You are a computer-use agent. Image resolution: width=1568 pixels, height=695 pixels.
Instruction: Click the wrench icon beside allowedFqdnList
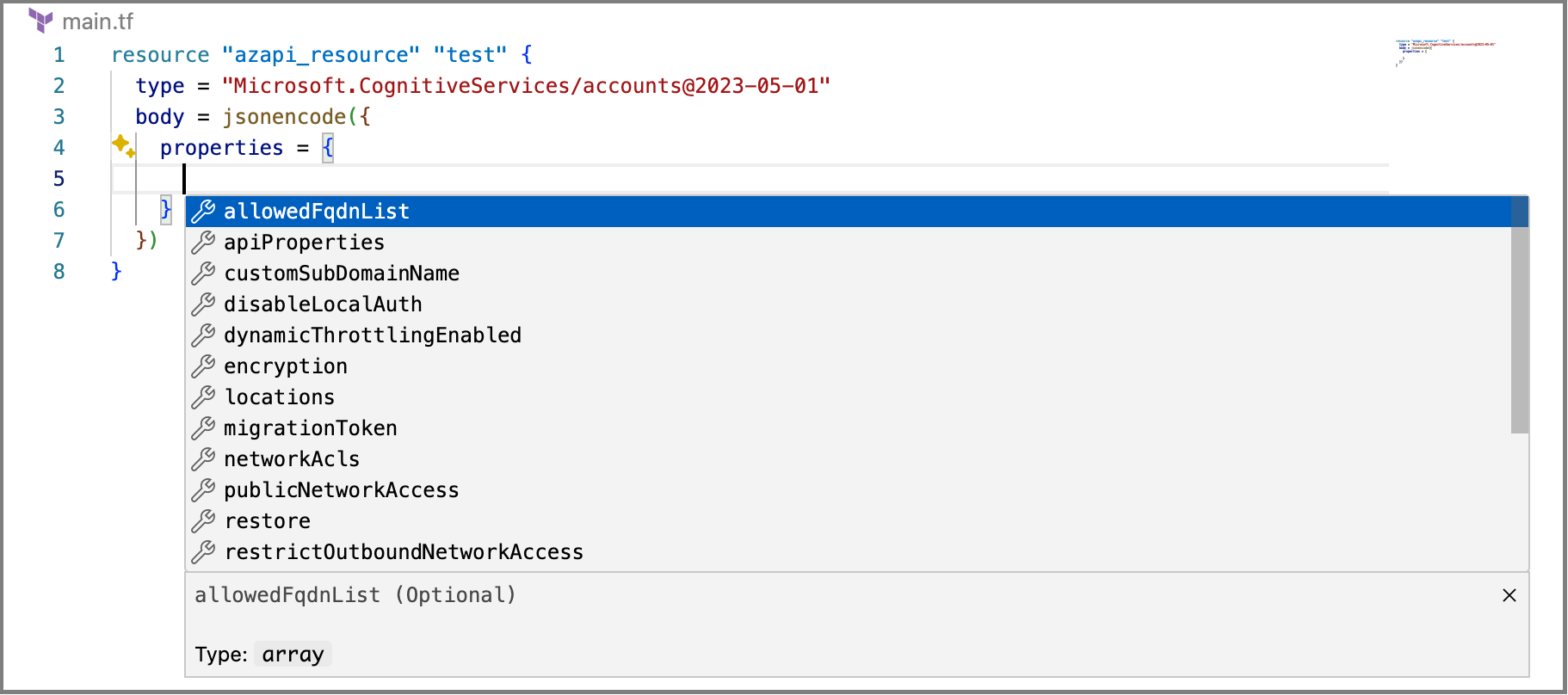click(x=203, y=211)
